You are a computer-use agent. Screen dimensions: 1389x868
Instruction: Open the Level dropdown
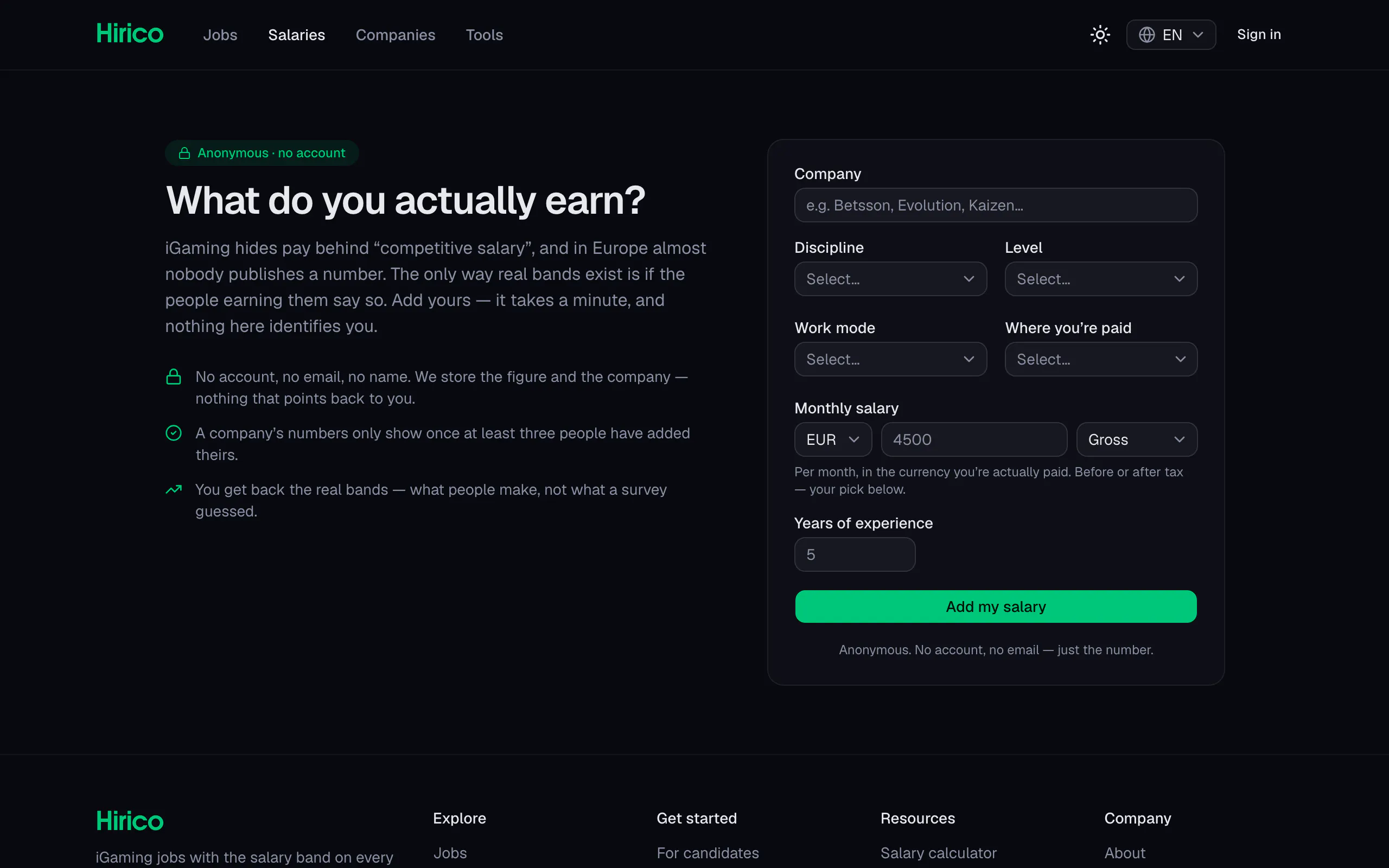coord(1101,279)
